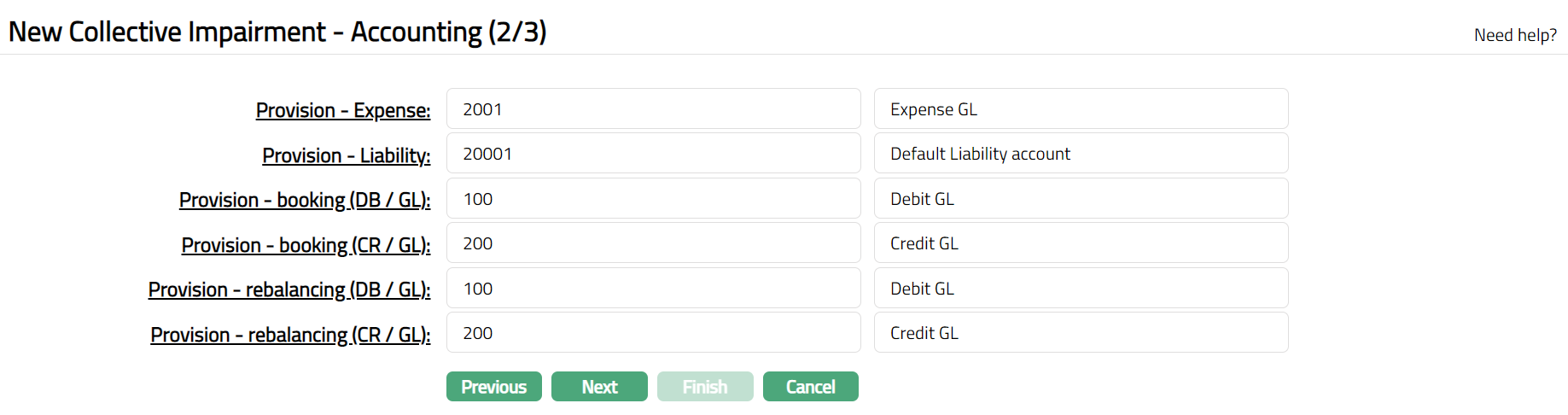1568x415 pixels.
Task: Click the Expense GL description field
Action: 1081,109
